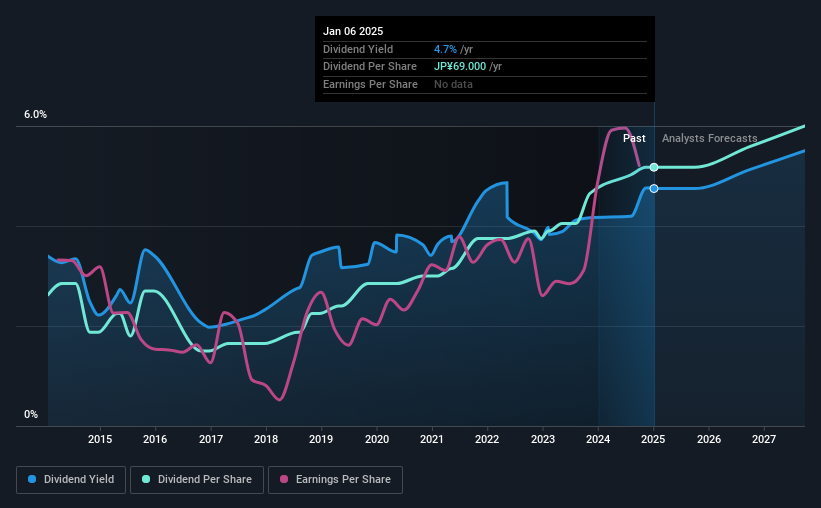This screenshot has width=821, height=508.
Task: Toggle the Earnings Per Share legend button
Action: 335,480
